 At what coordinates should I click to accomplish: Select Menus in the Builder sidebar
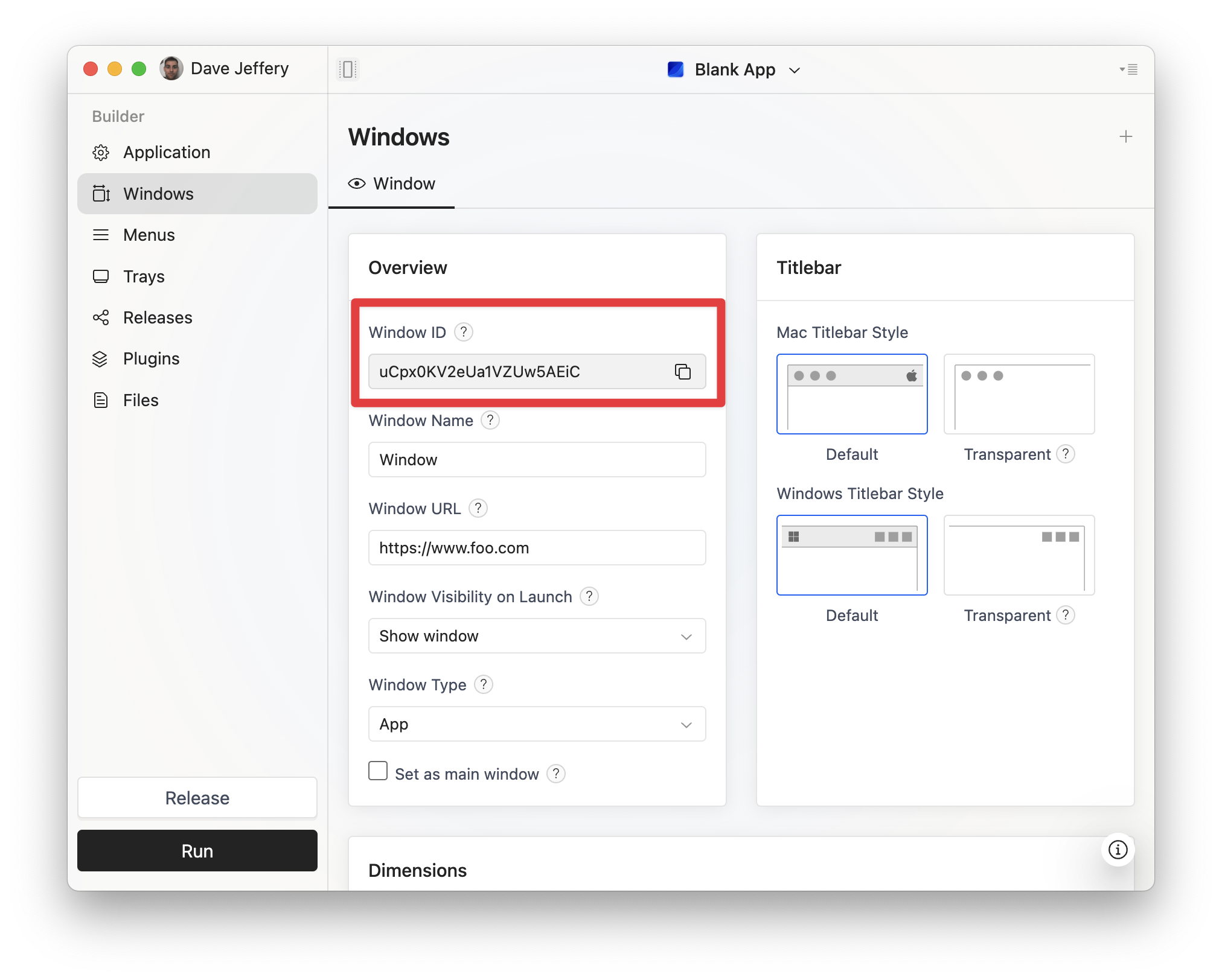[149, 235]
